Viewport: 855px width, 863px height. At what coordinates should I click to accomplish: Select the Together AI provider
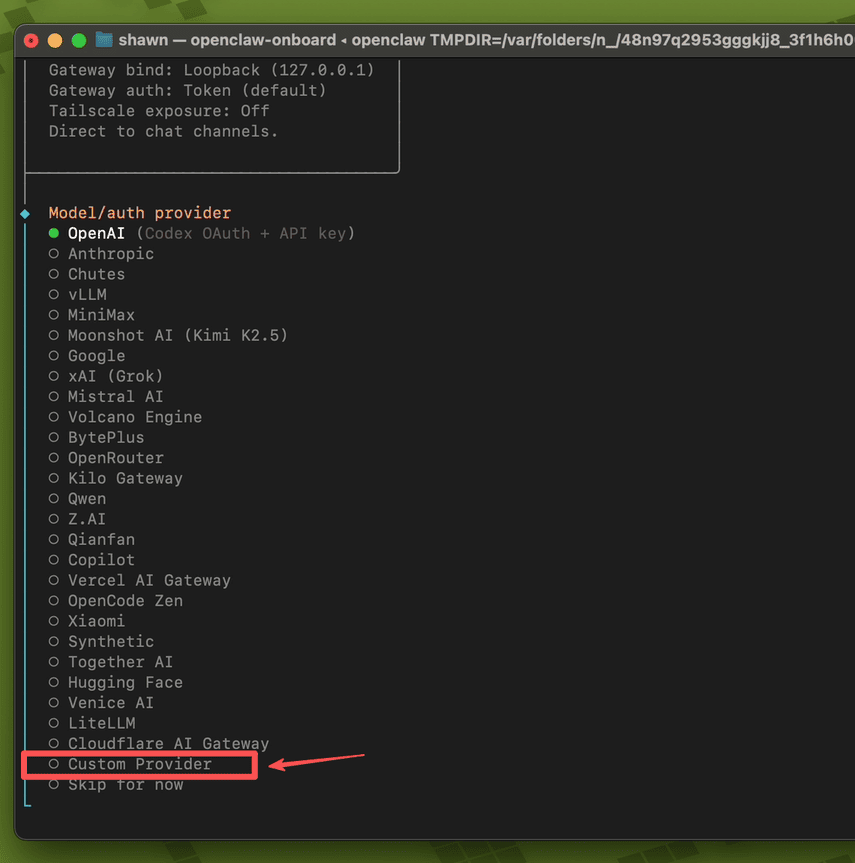120,662
